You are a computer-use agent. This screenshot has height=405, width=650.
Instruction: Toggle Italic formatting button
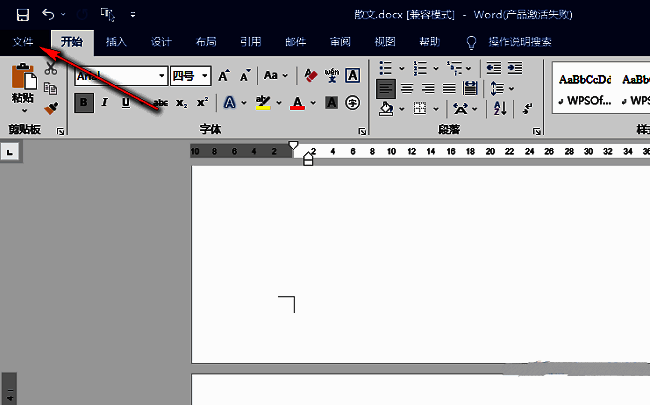tap(105, 103)
